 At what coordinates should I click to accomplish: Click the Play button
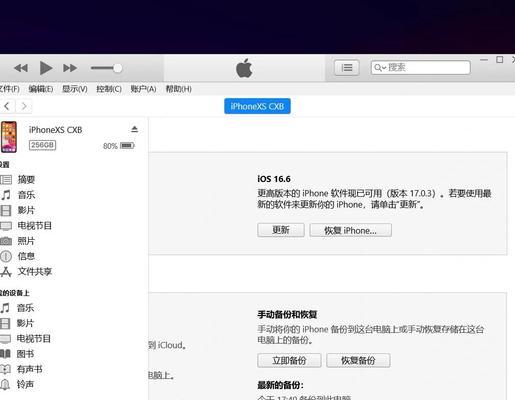[x=46, y=68]
